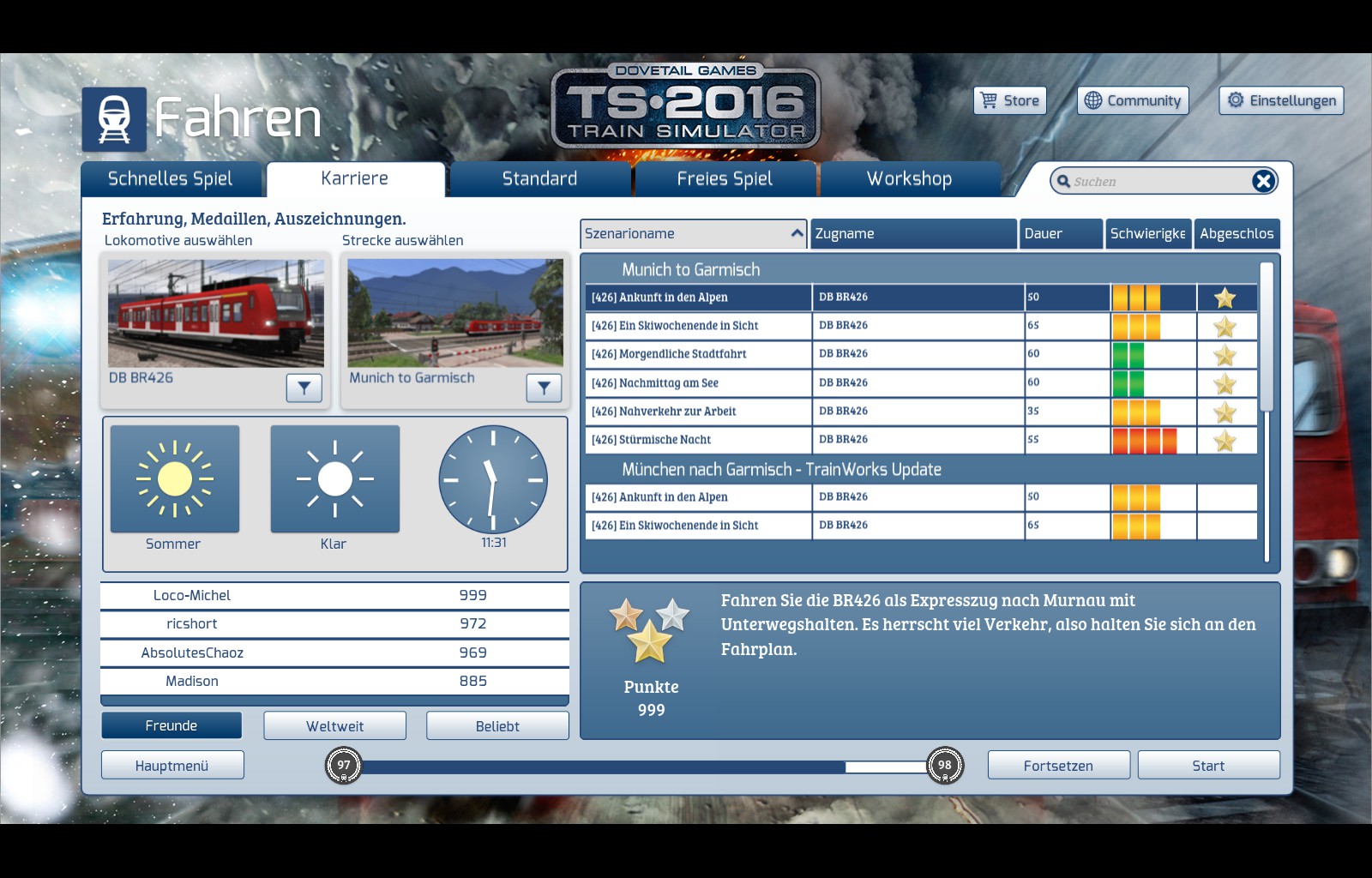
Task: Select first '[426] Ankunft in den Alpen' scenario
Action: tap(922, 298)
